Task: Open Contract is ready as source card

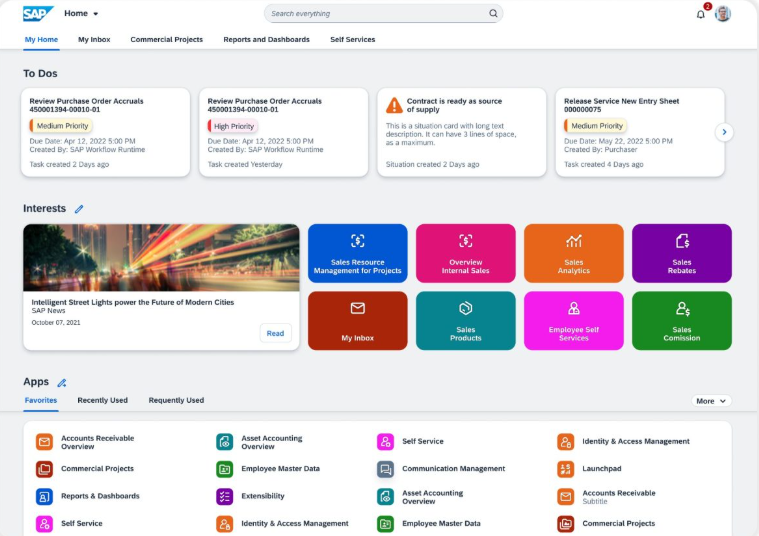Action: pyautogui.click(x=462, y=132)
